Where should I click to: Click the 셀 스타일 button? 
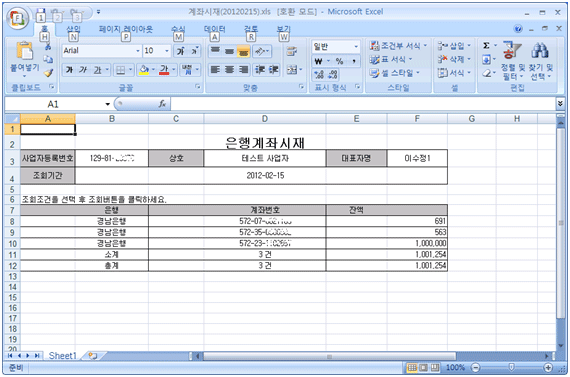(394, 73)
